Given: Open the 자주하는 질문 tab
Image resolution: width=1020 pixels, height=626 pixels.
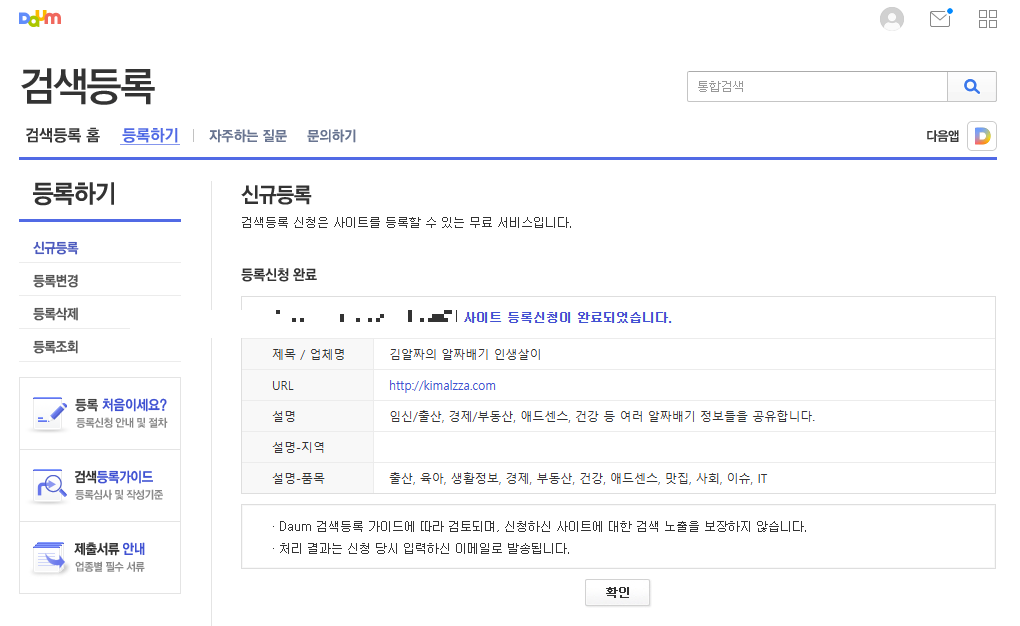Looking at the screenshot, I should point(246,135).
